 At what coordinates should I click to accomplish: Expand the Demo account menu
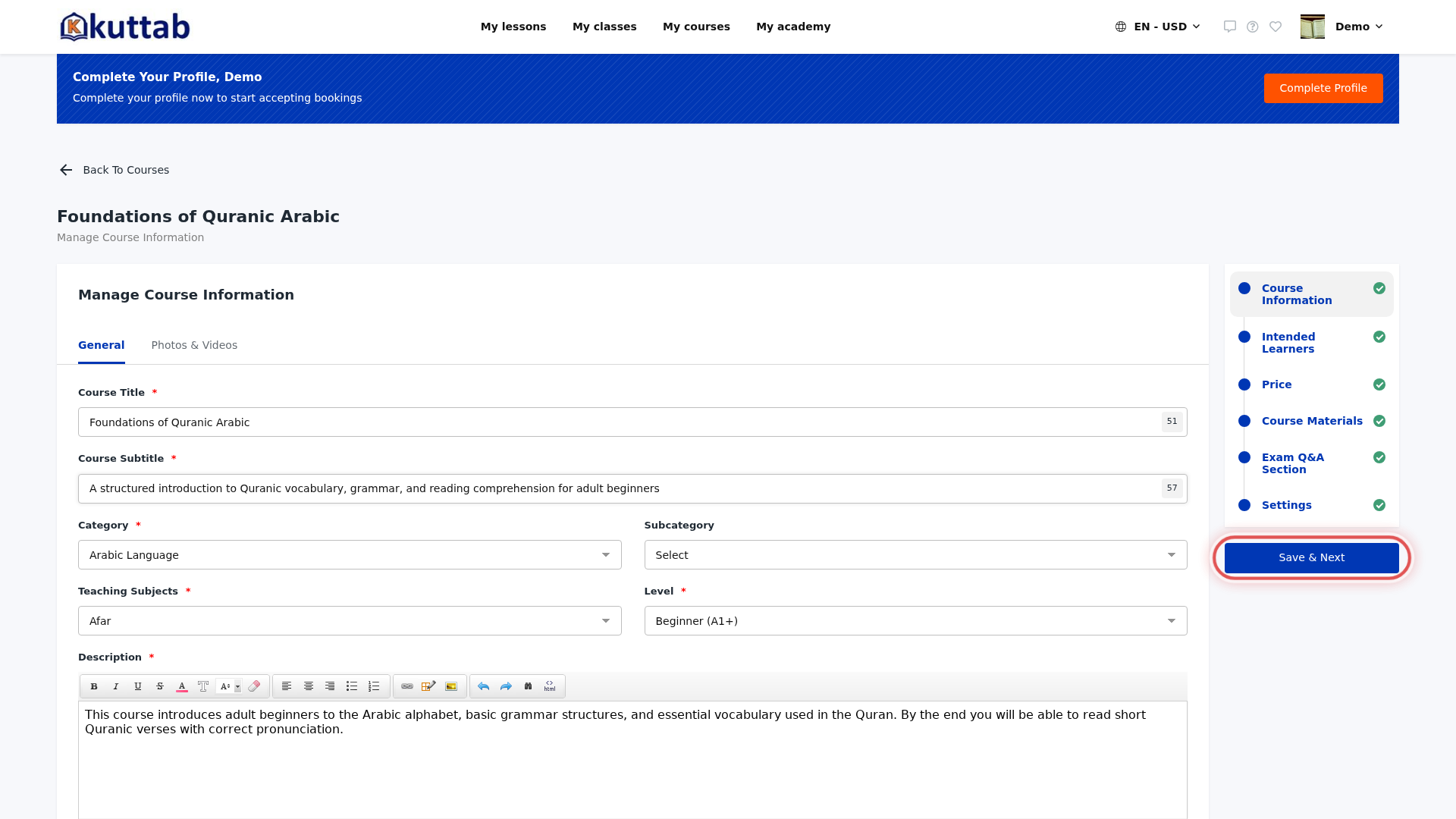point(1359,27)
